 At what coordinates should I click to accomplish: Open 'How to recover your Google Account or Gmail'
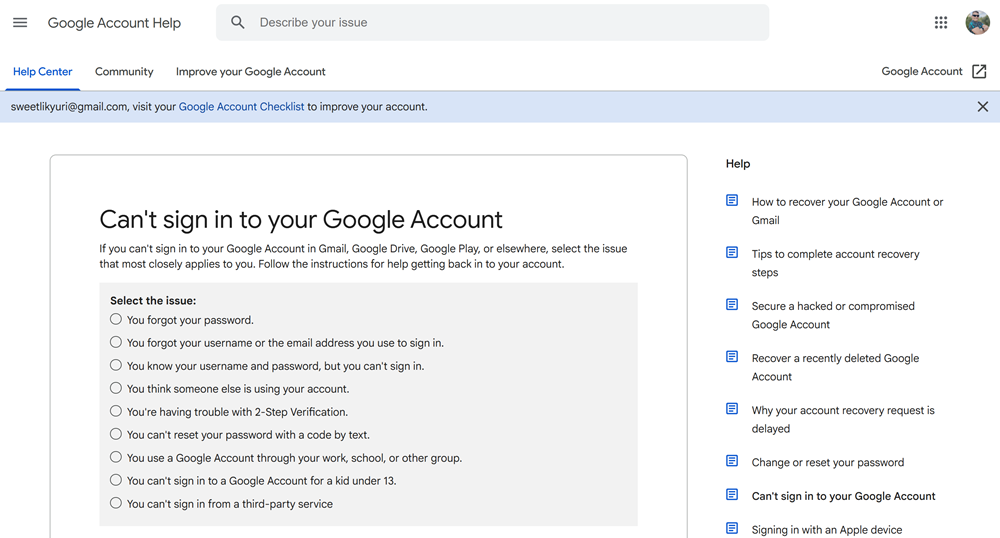847,211
